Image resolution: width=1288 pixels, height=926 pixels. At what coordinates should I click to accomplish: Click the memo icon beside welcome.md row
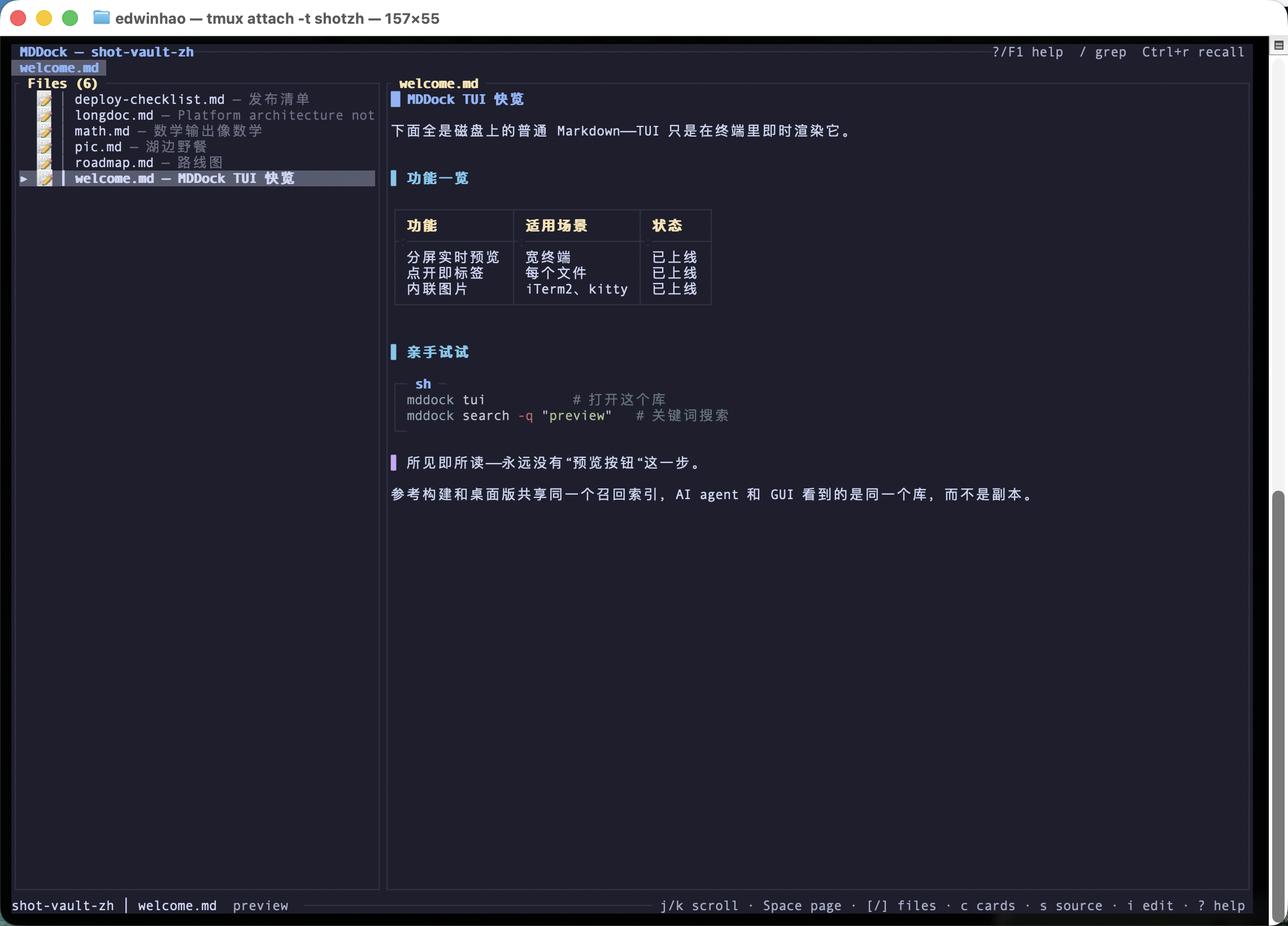(x=45, y=179)
